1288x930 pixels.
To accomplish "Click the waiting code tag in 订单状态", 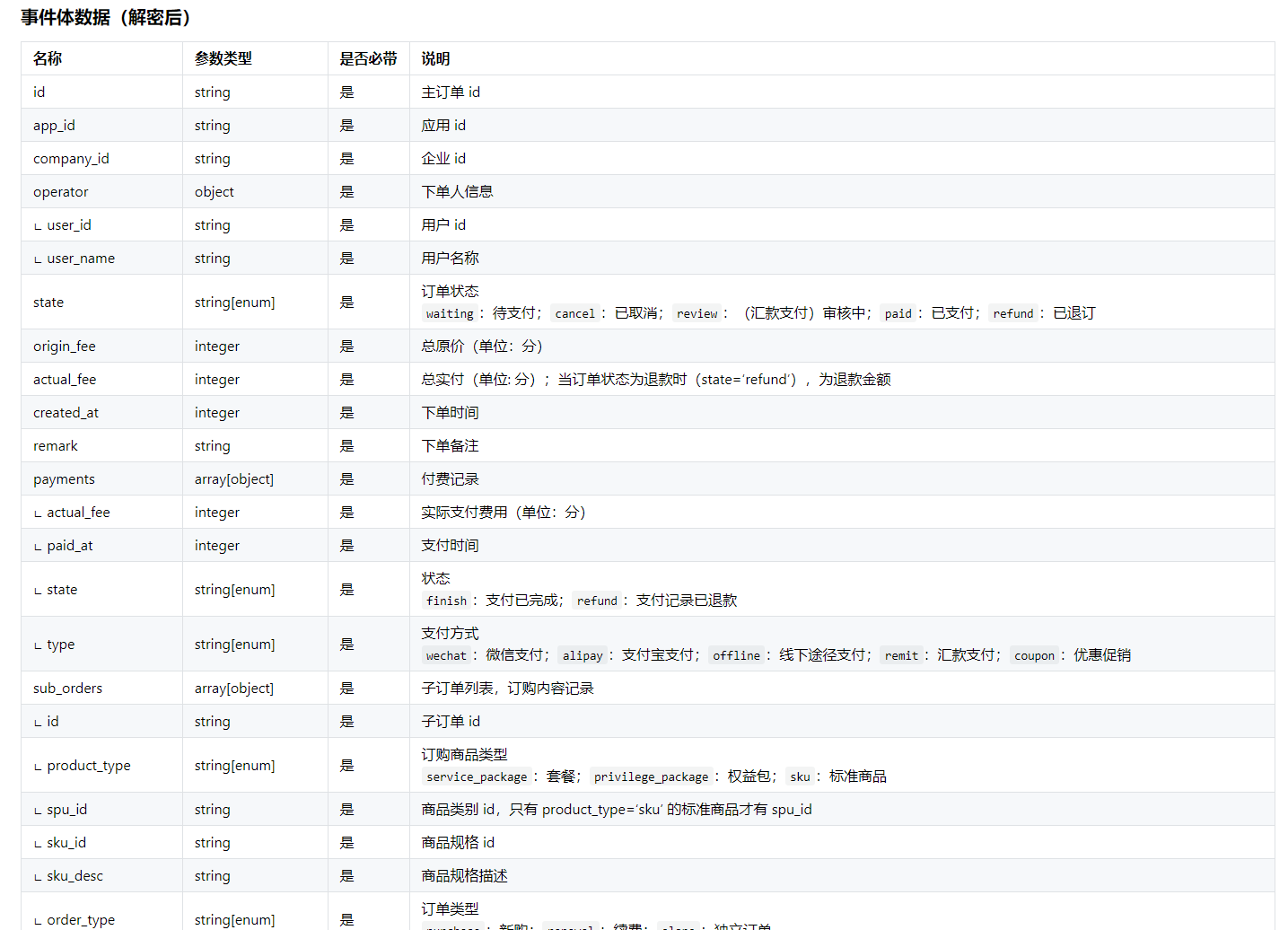I will [x=450, y=314].
